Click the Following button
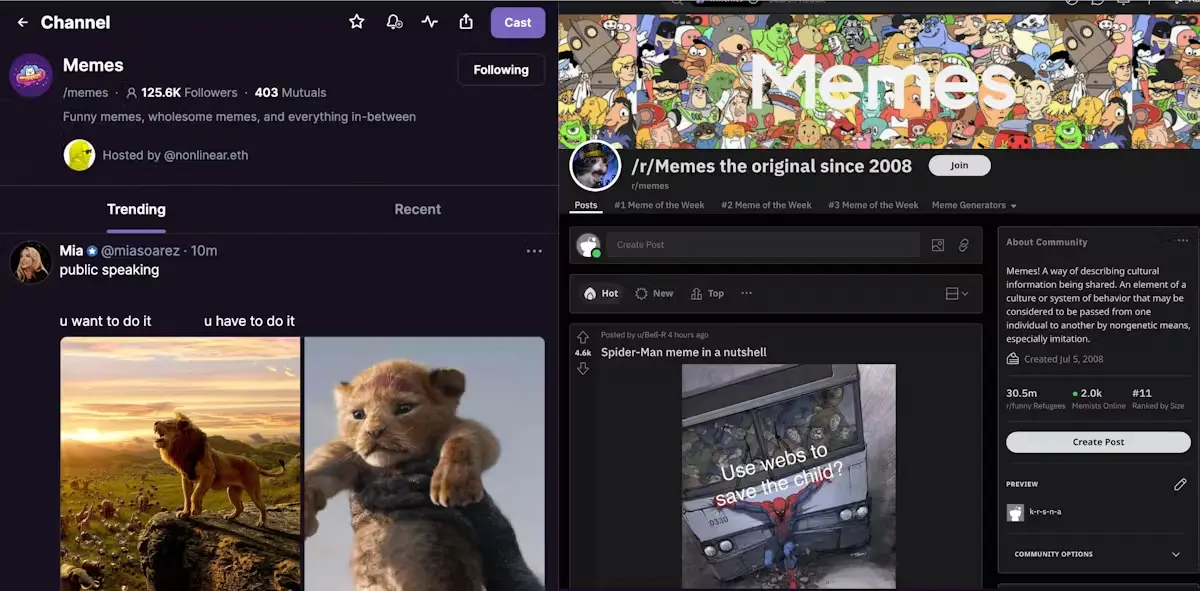 [x=501, y=70]
